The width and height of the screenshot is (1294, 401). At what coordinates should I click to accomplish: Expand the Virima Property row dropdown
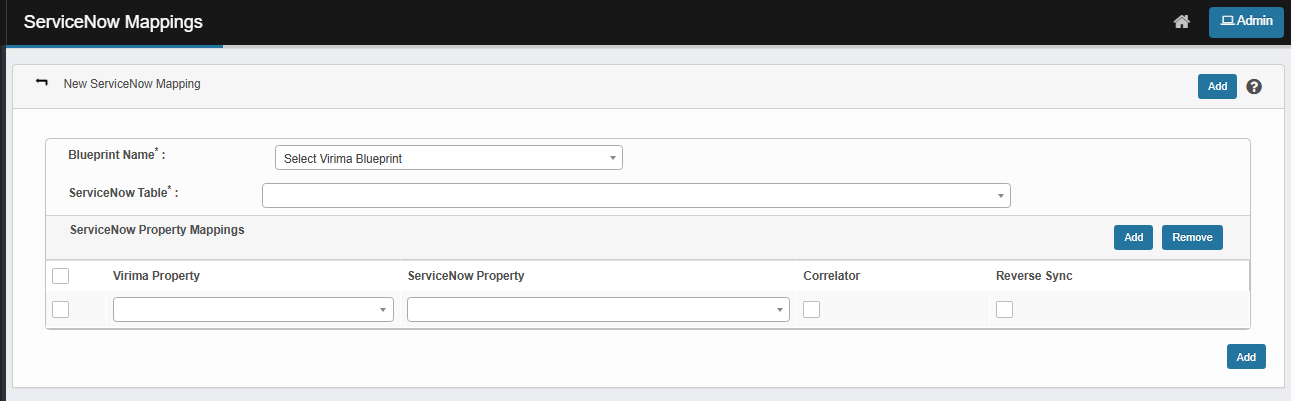click(251, 310)
